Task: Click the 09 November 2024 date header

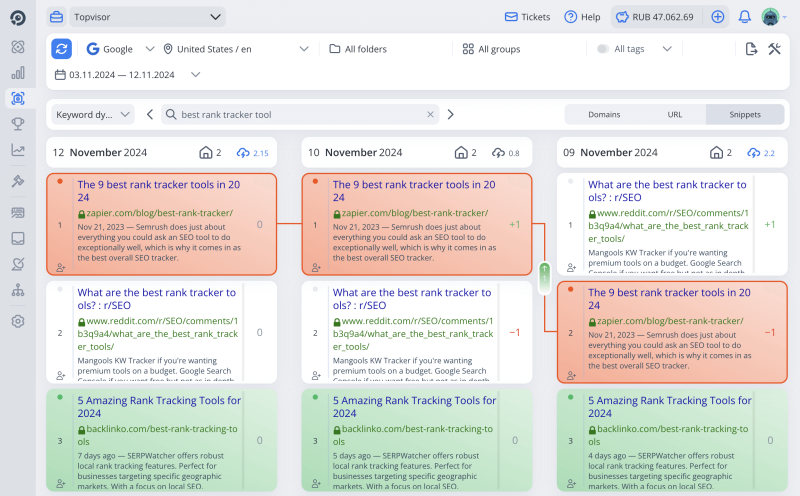Action: point(610,153)
